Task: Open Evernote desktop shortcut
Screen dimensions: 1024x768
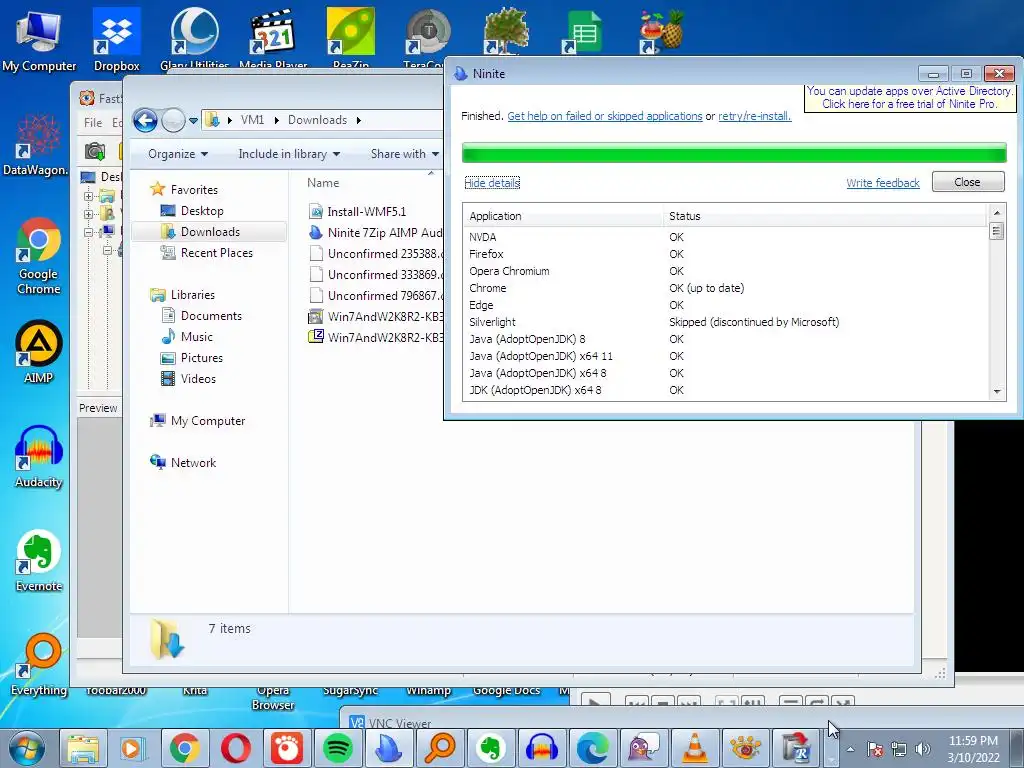Action: 39,561
